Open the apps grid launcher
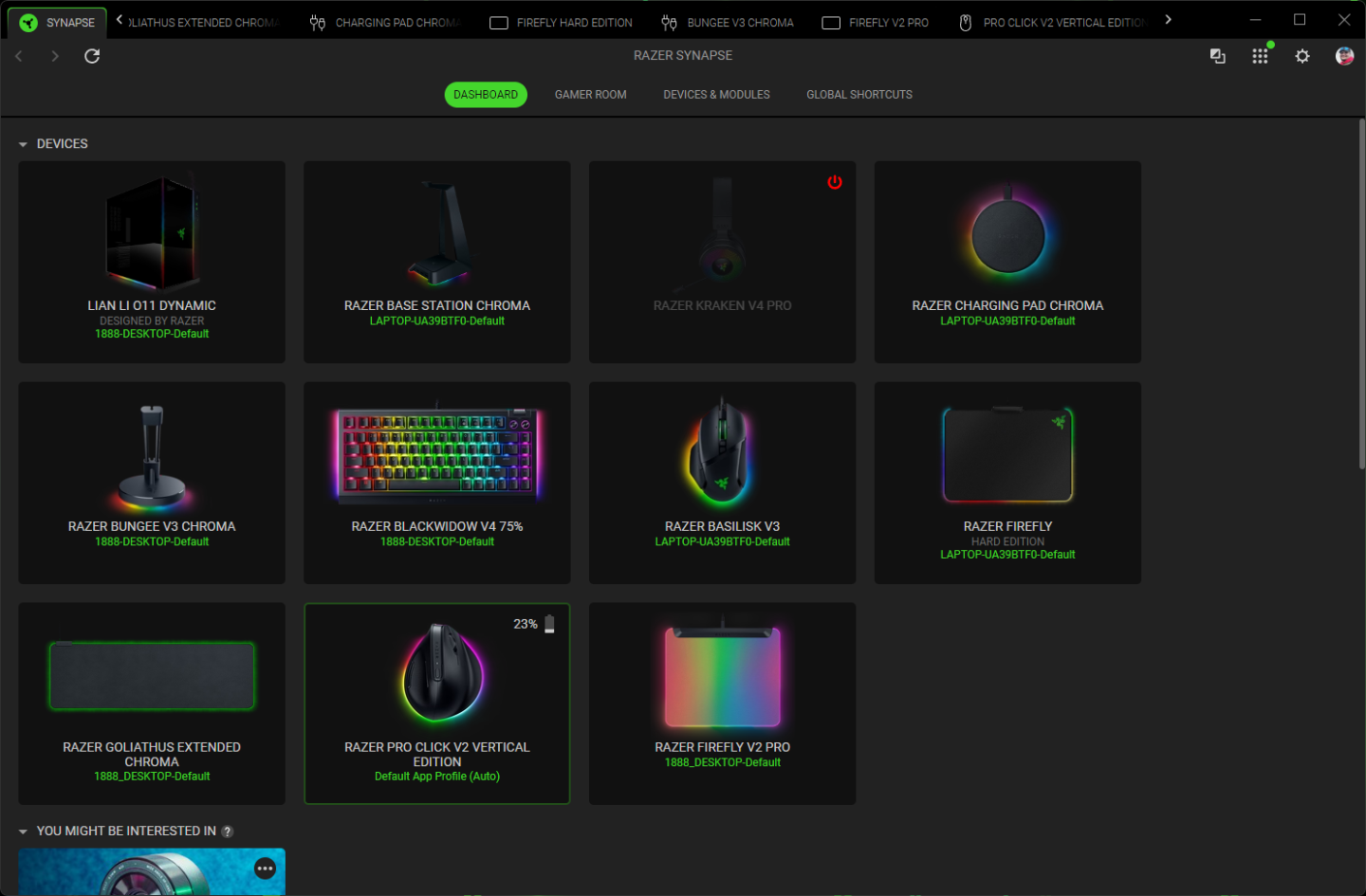The width and height of the screenshot is (1366, 896). [1260, 56]
